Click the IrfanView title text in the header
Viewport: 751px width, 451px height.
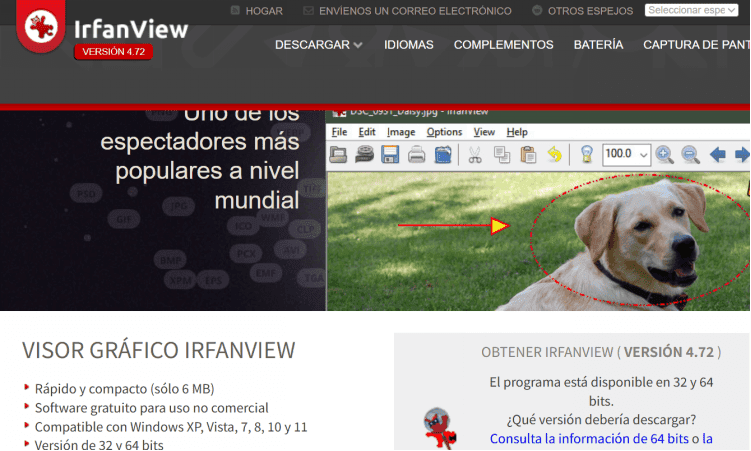(x=131, y=29)
